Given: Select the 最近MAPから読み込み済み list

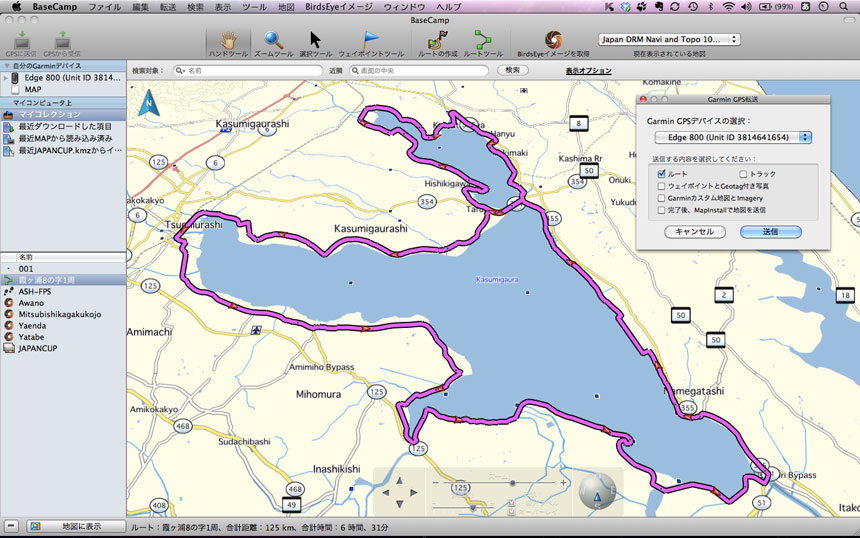Looking at the screenshot, I should 63,138.
